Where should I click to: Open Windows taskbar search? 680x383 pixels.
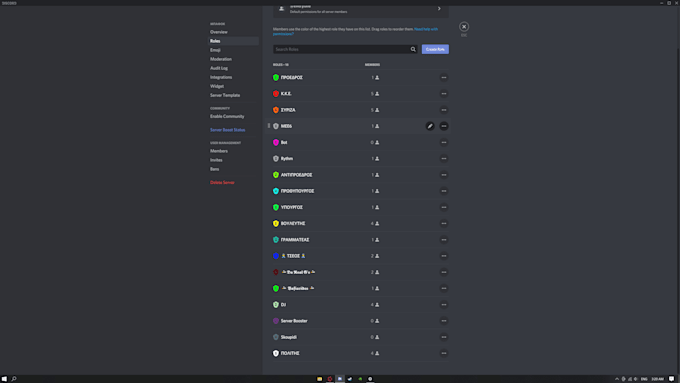coord(14,379)
